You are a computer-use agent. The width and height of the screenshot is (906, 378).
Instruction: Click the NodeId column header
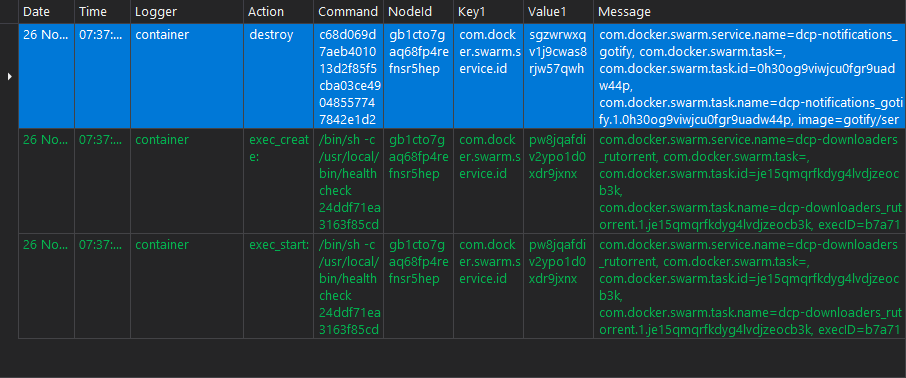pyautogui.click(x=418, y=12)
